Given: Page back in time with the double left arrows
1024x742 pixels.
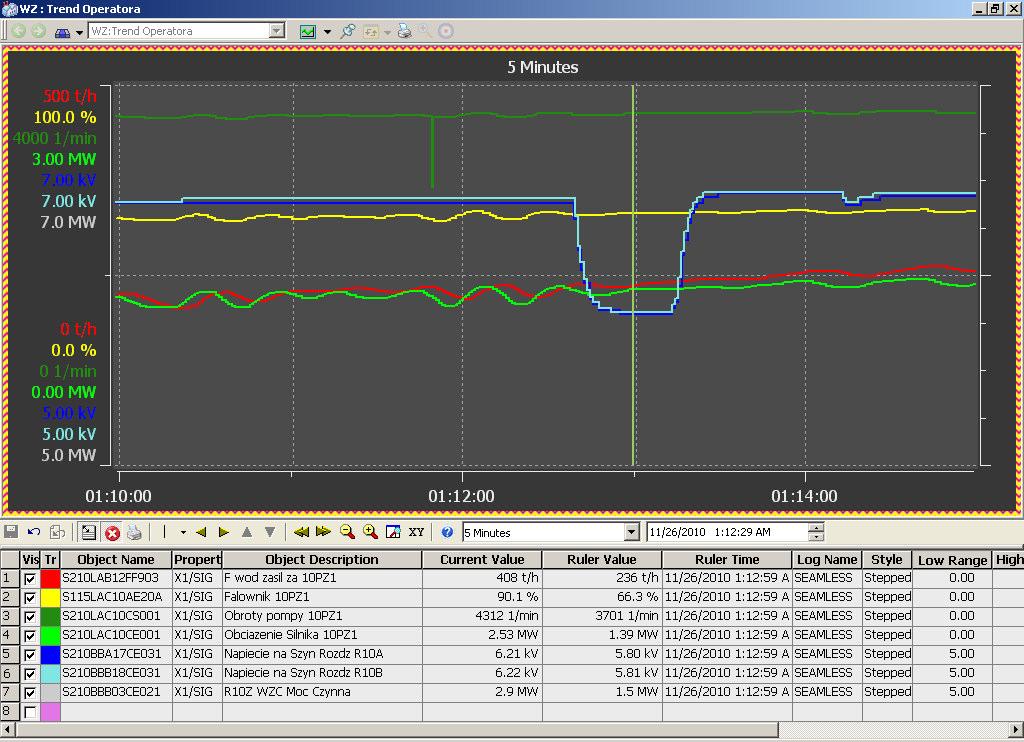Looking at the screenshot, I should (x=301, y=532).
